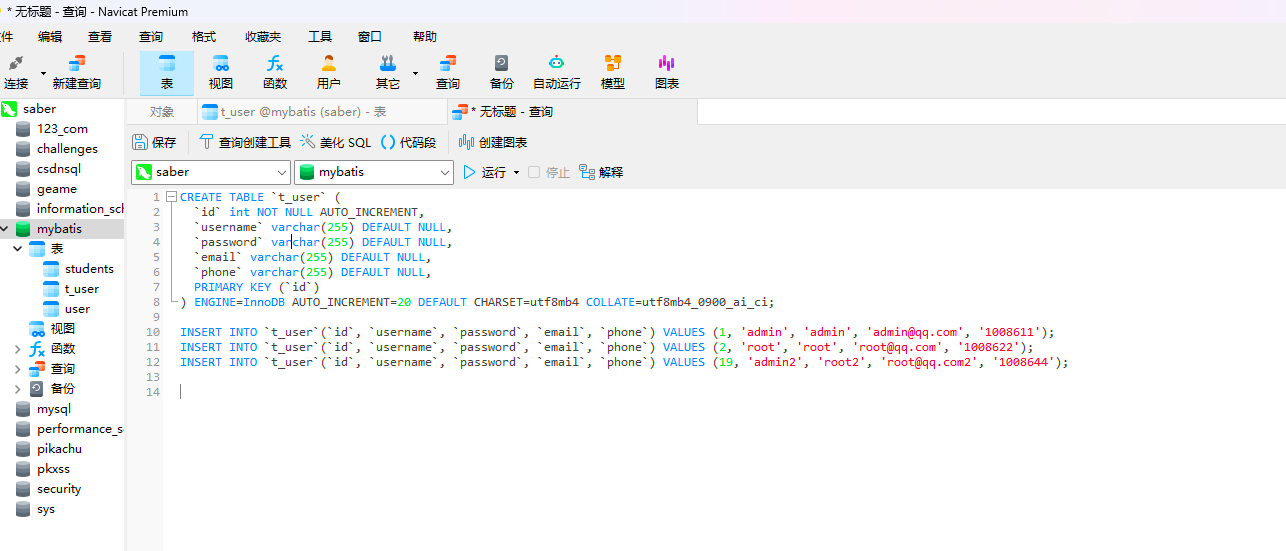
Task: Click the 运行 (Run) button
Action: click(484, 172)
